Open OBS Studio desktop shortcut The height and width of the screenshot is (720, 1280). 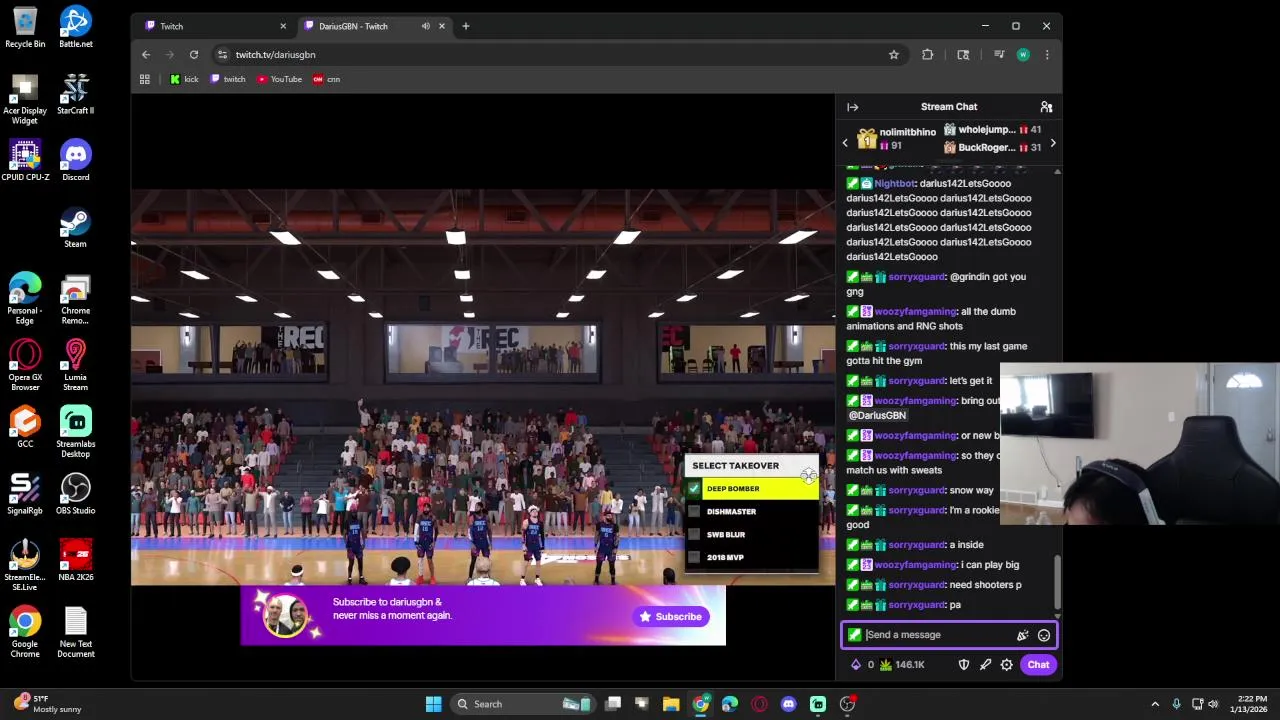coord(76,494)
